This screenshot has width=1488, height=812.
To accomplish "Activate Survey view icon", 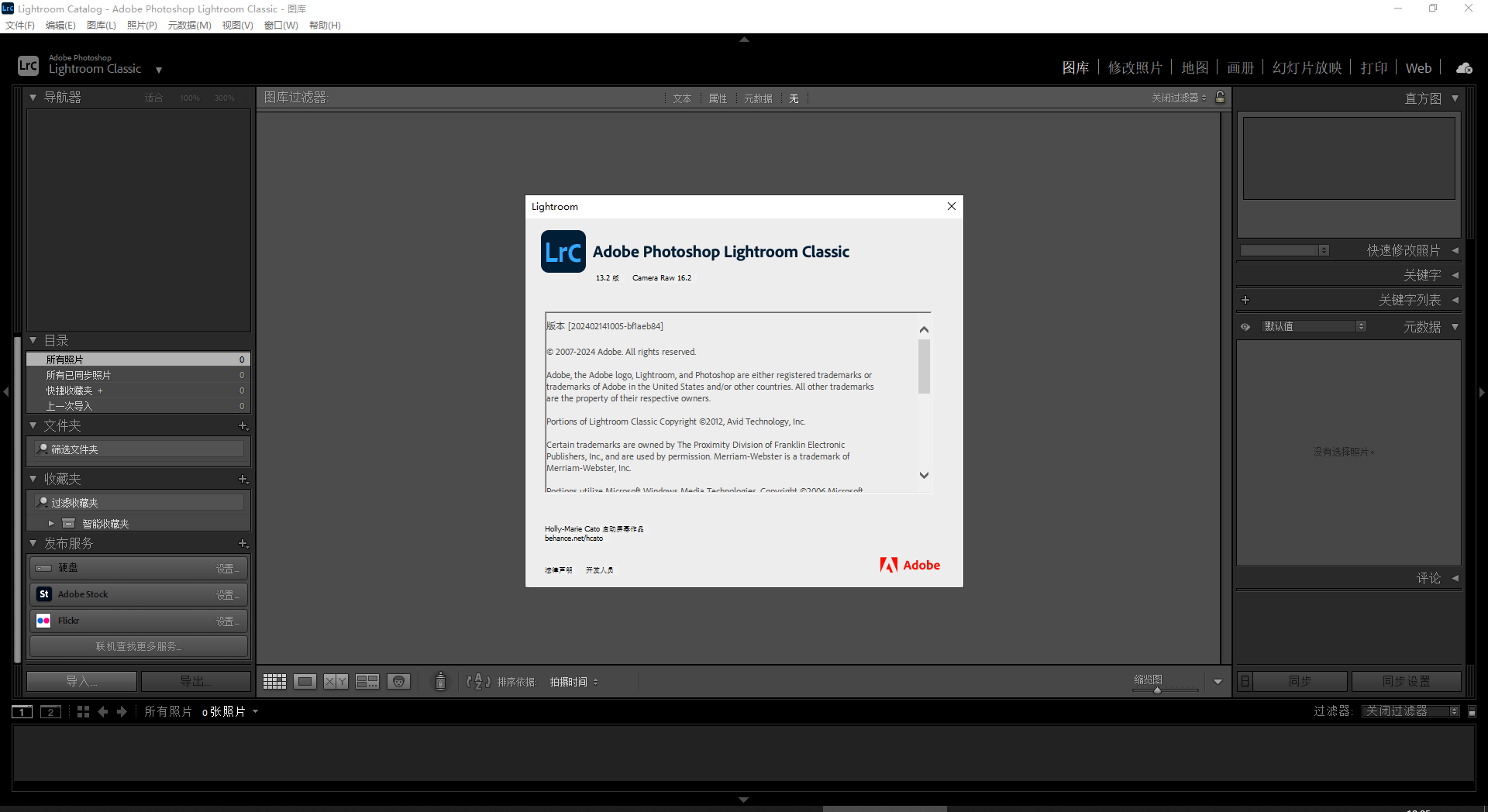I will click(x=367, y=681).
